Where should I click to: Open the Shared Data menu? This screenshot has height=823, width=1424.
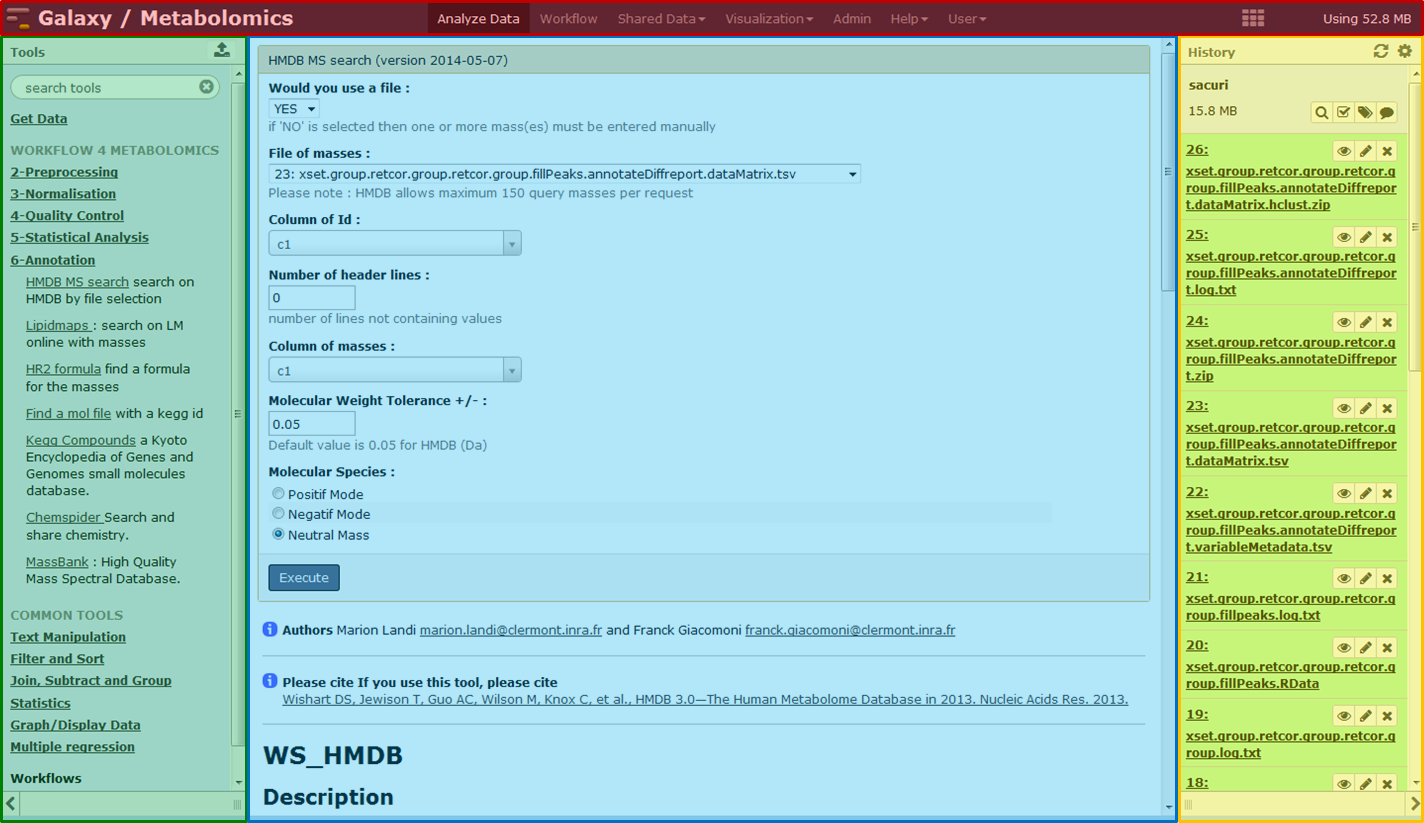click(x=660, y=19)
